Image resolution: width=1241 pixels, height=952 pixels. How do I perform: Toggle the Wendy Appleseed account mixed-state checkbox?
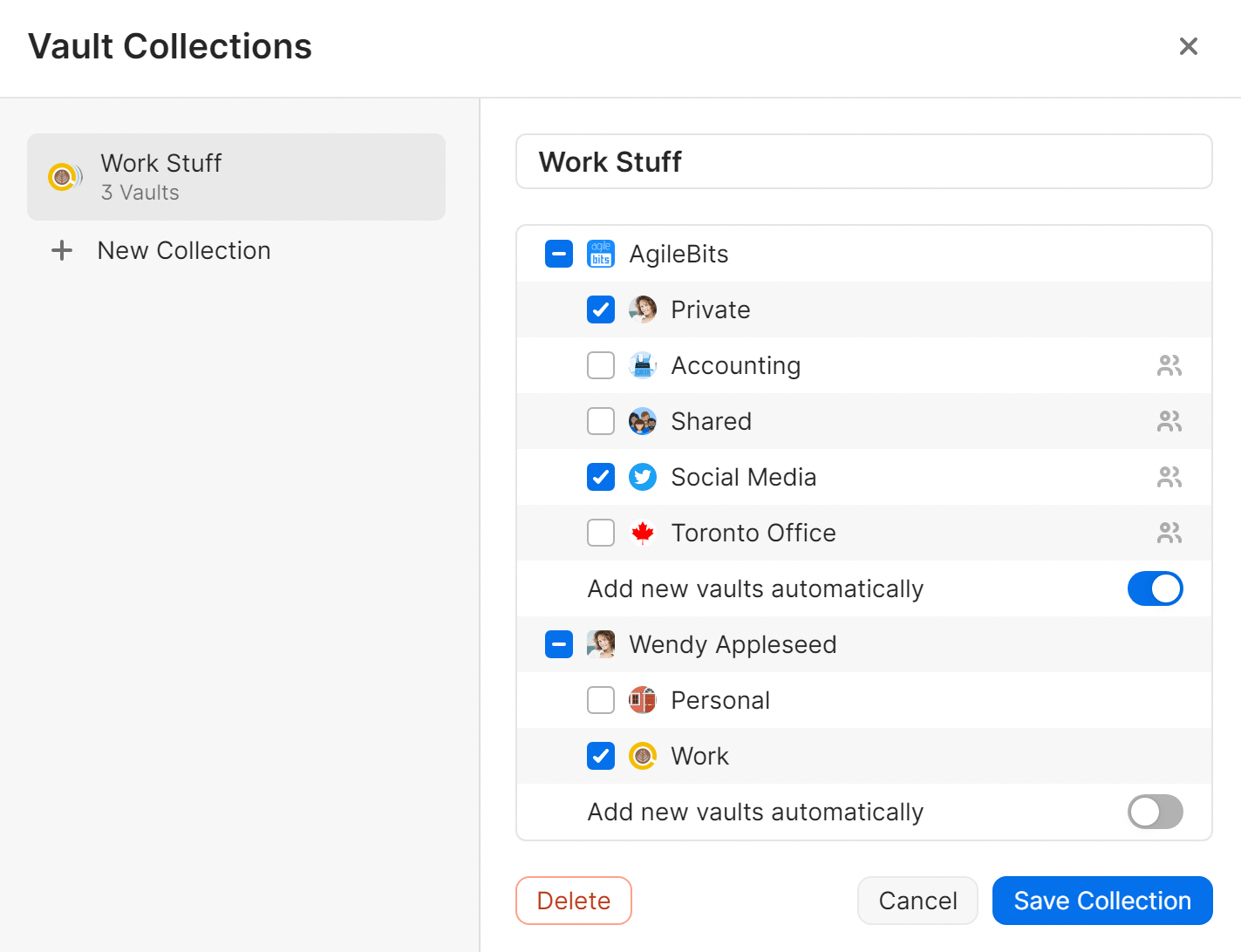click(559, 644)
